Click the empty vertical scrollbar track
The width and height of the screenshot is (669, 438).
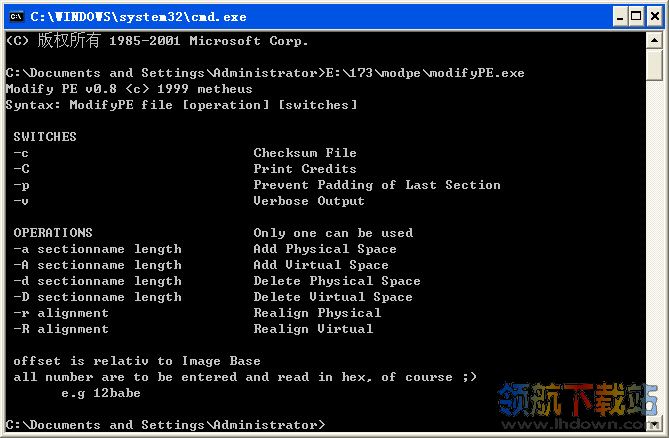click(x=654, y=247)
